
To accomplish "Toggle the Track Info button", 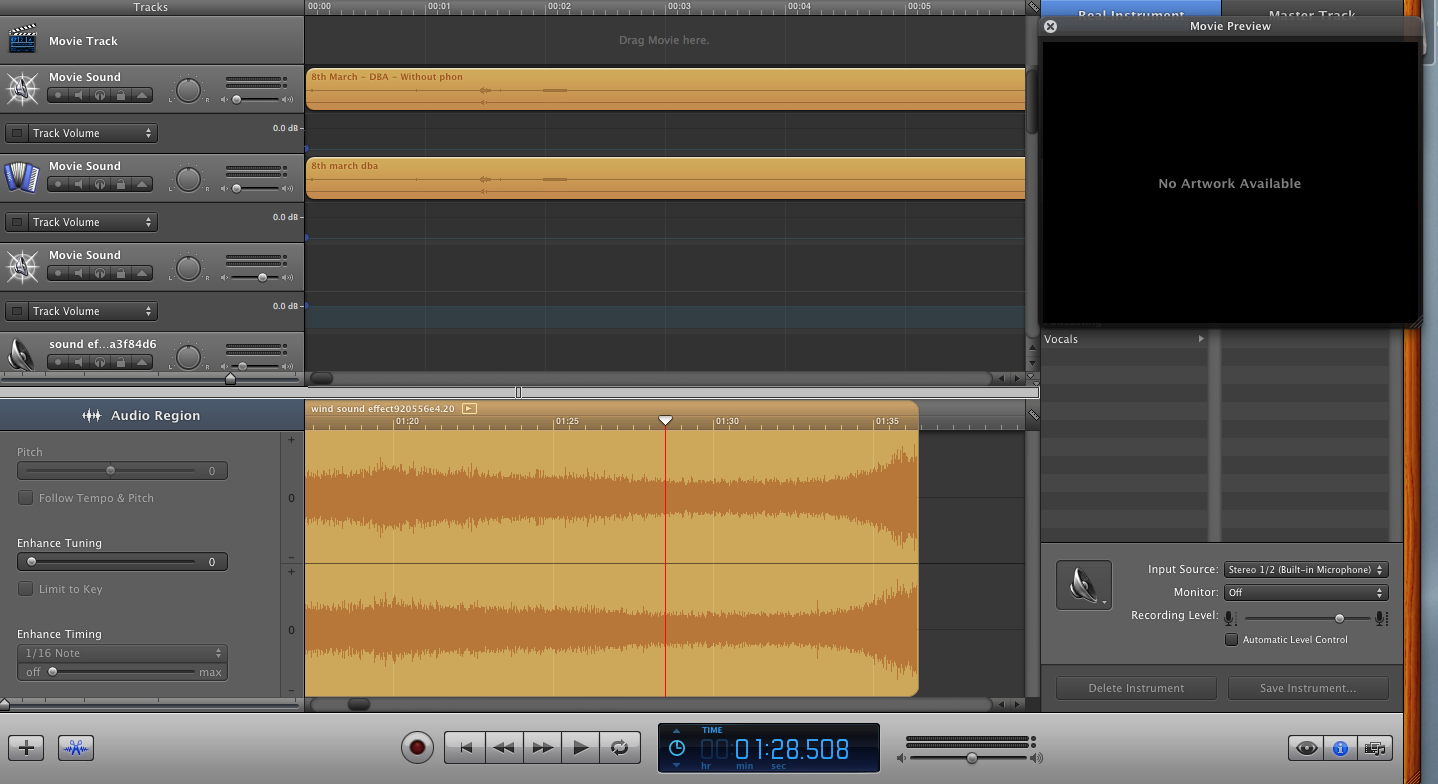I will click(1340, 748).
